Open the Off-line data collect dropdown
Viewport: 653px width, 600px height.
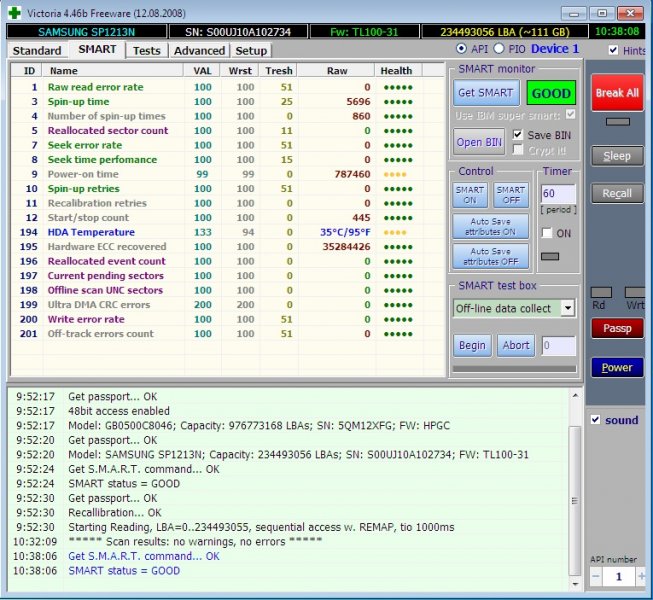(567, 308)
